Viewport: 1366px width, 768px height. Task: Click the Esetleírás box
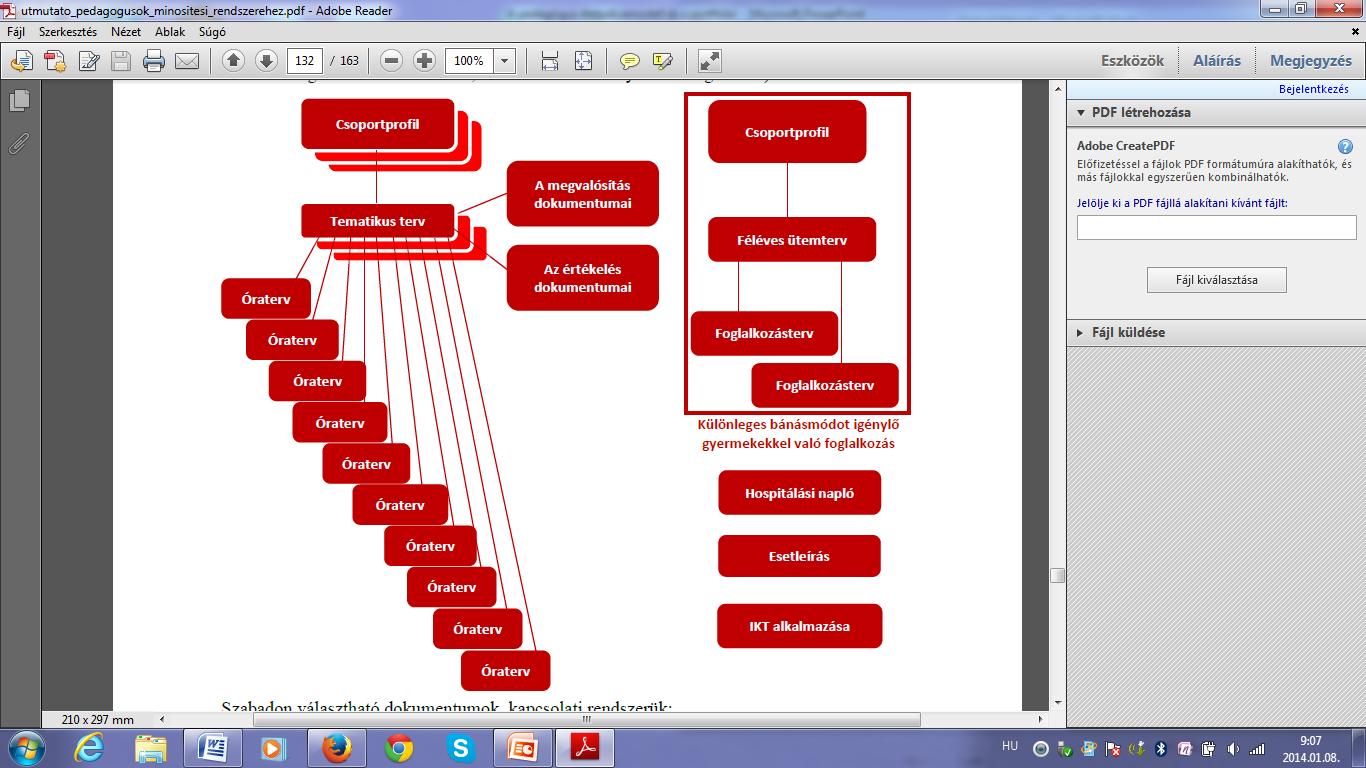coord(799,556)
